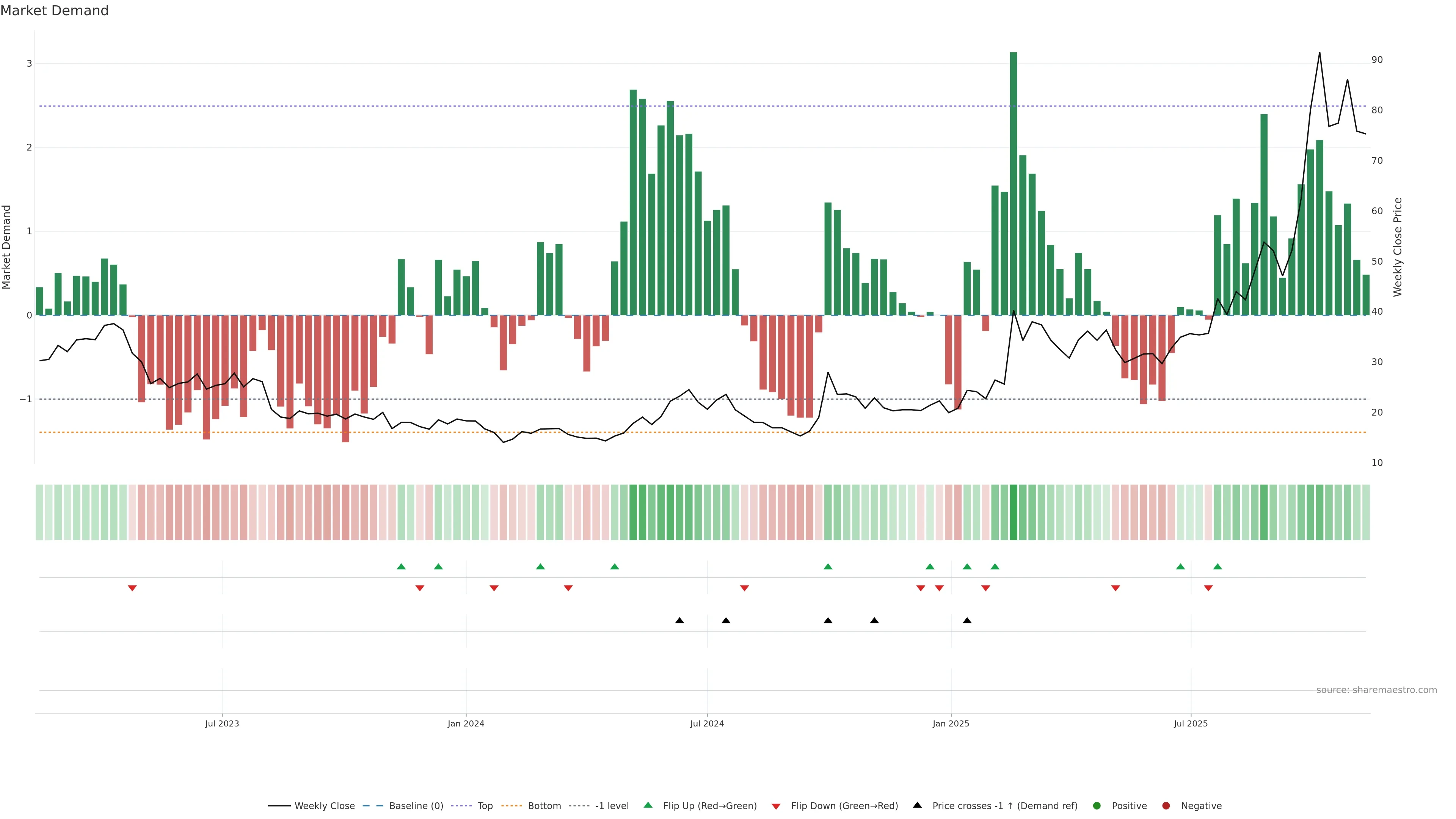Click the darkest green heatmap cell
Screen dimensions: 1456x819
tap(1014, 512)
